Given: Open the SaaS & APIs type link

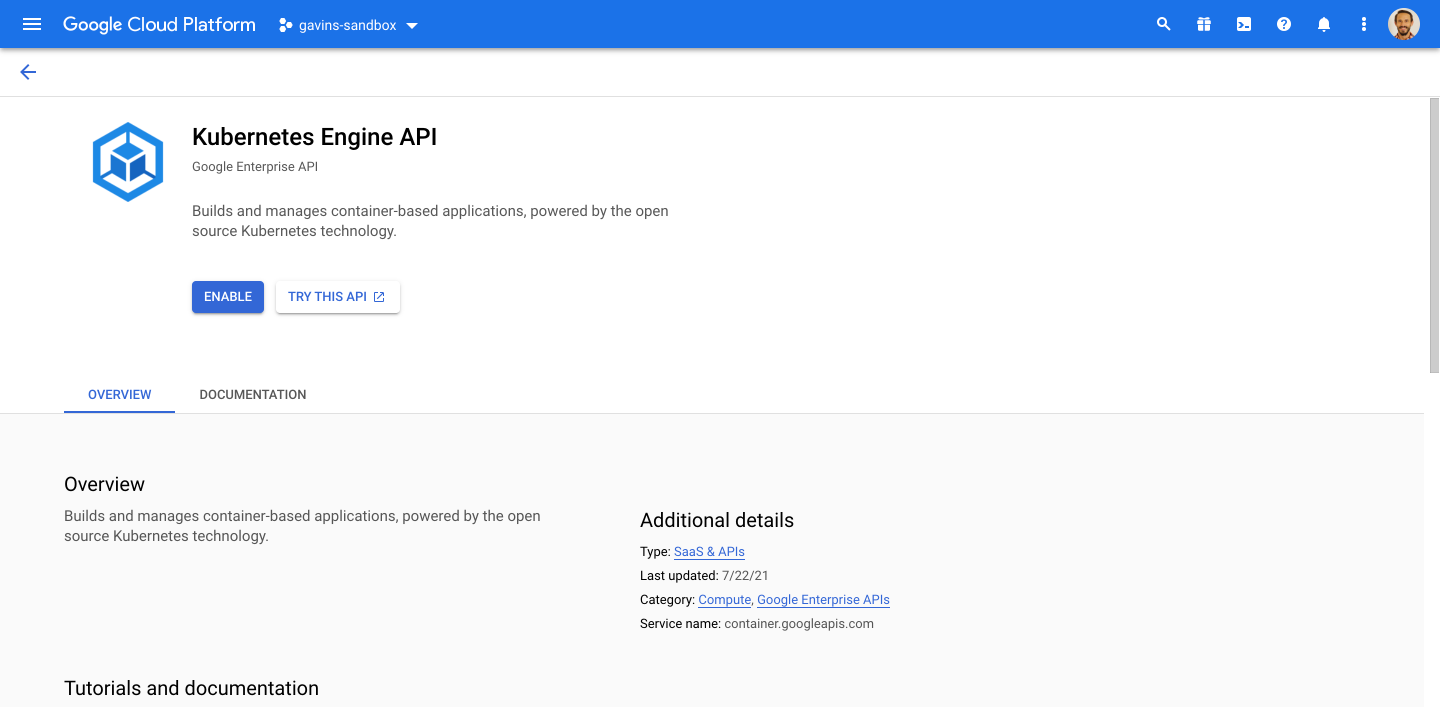Looking at the screenshot, I should pyautogui.click(x=709, y=552).
